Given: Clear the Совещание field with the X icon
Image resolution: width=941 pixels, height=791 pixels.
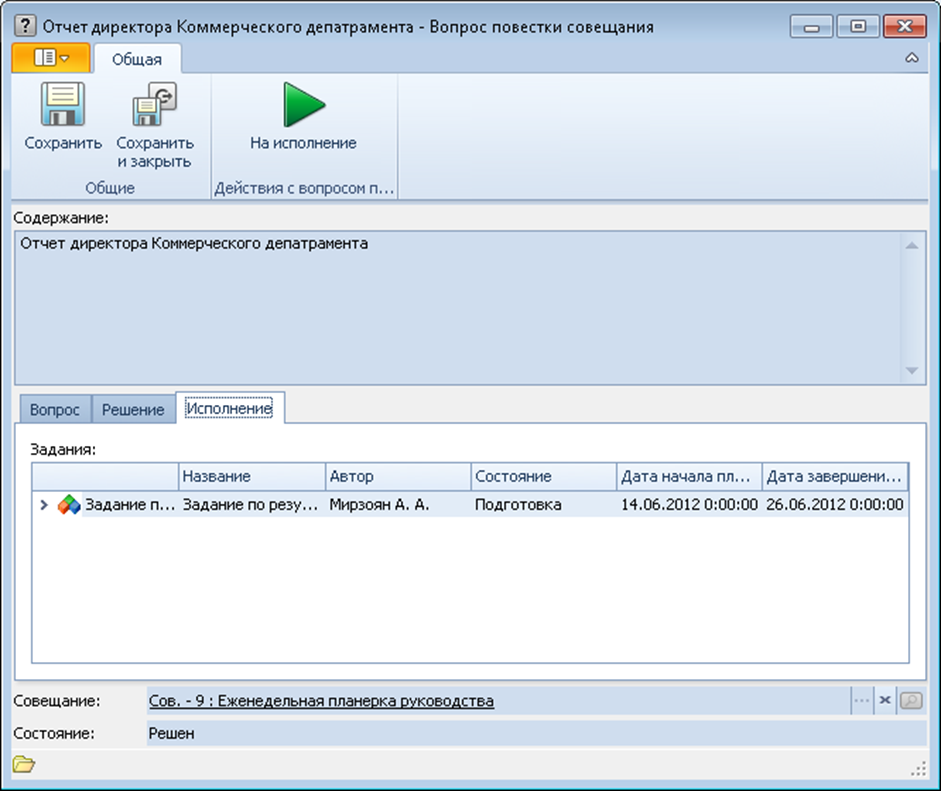Looking at the screenshot, I should click(885, 700).
